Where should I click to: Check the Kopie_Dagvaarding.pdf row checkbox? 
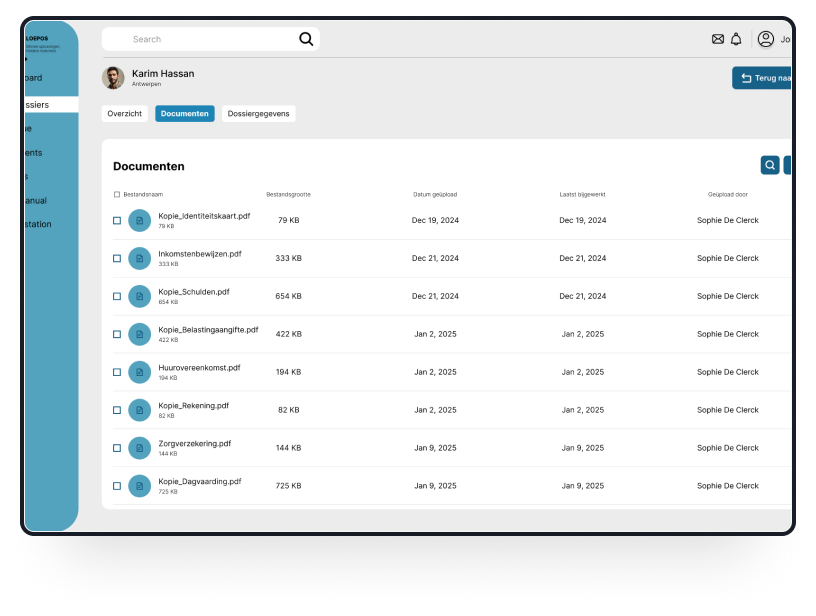tap(117, 486)
